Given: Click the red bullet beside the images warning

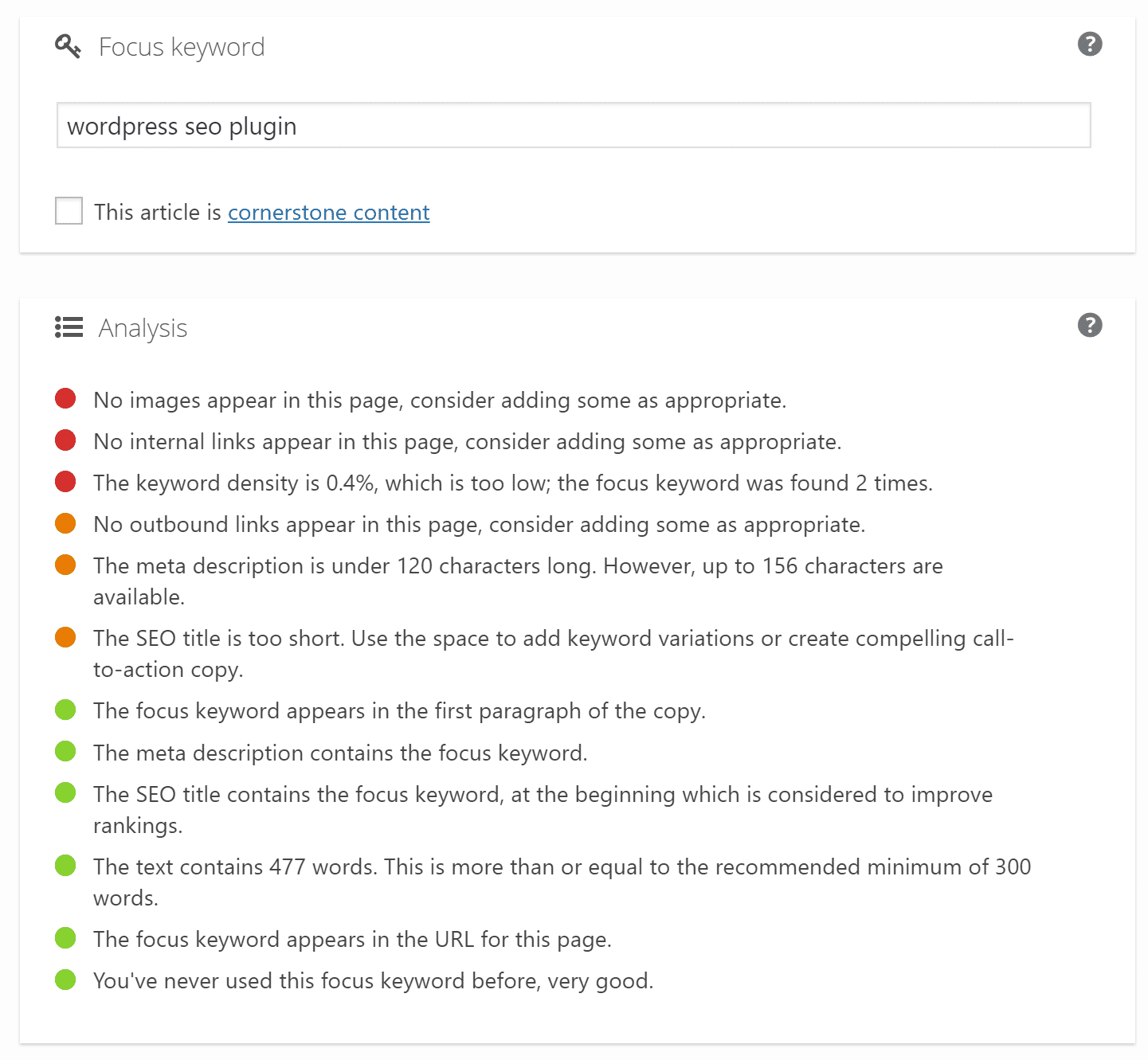Looking at the screenshot, I should (x=65, y=398).
